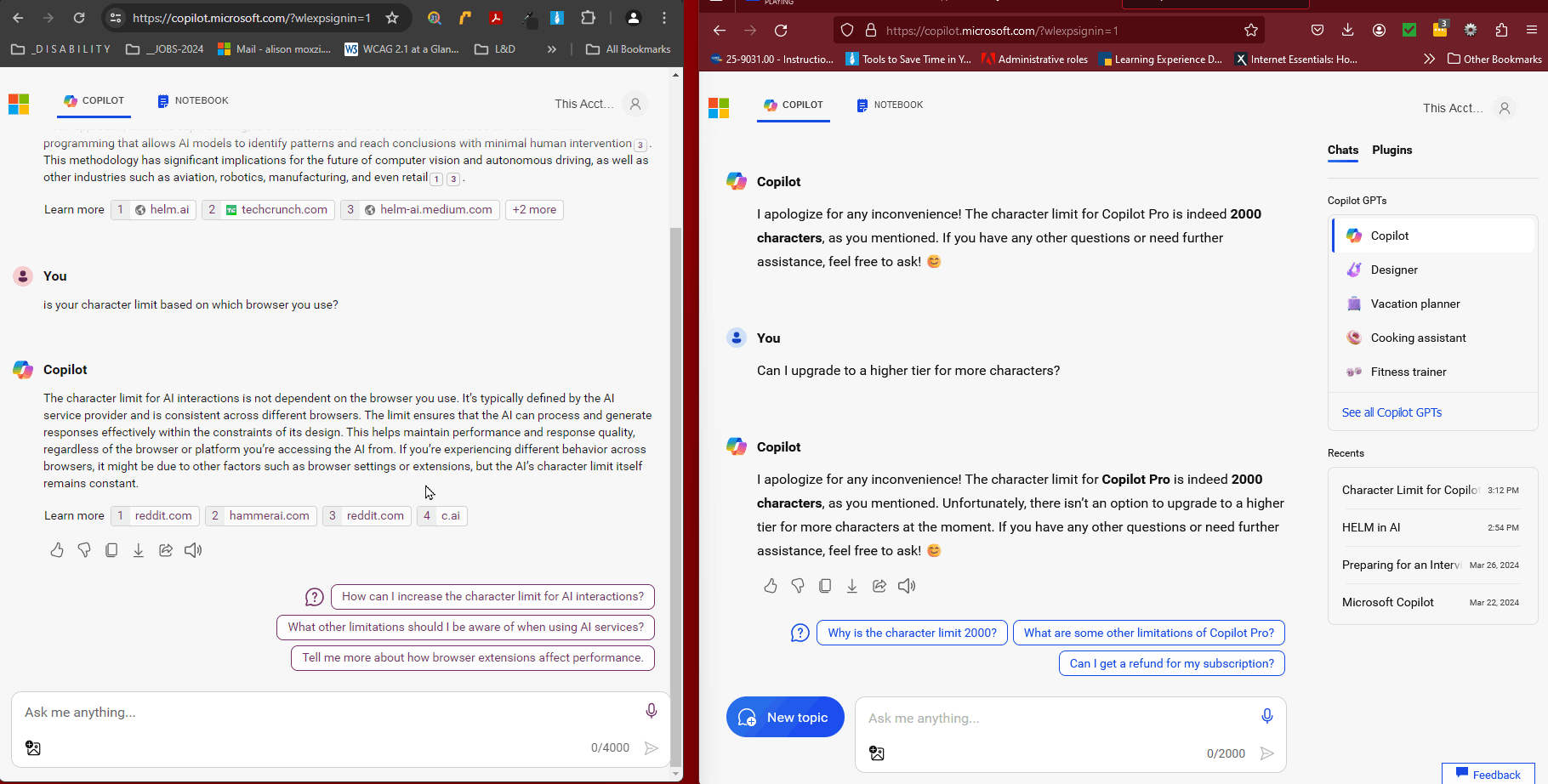Open the _DISABILITY bookmarks folder
The height and width of the screenshot is (784, 1548).
61,49
